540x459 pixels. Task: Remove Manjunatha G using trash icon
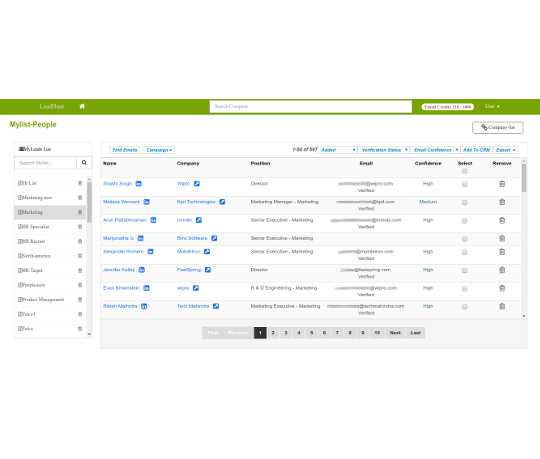pos(502,238)
